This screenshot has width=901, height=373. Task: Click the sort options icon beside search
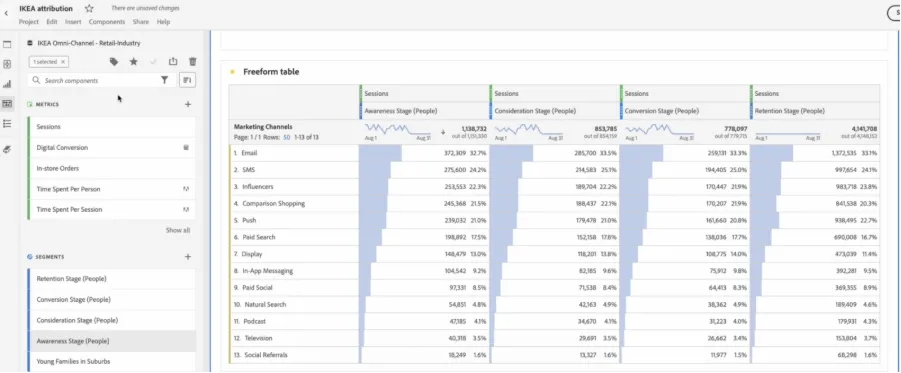coord(187,80)
